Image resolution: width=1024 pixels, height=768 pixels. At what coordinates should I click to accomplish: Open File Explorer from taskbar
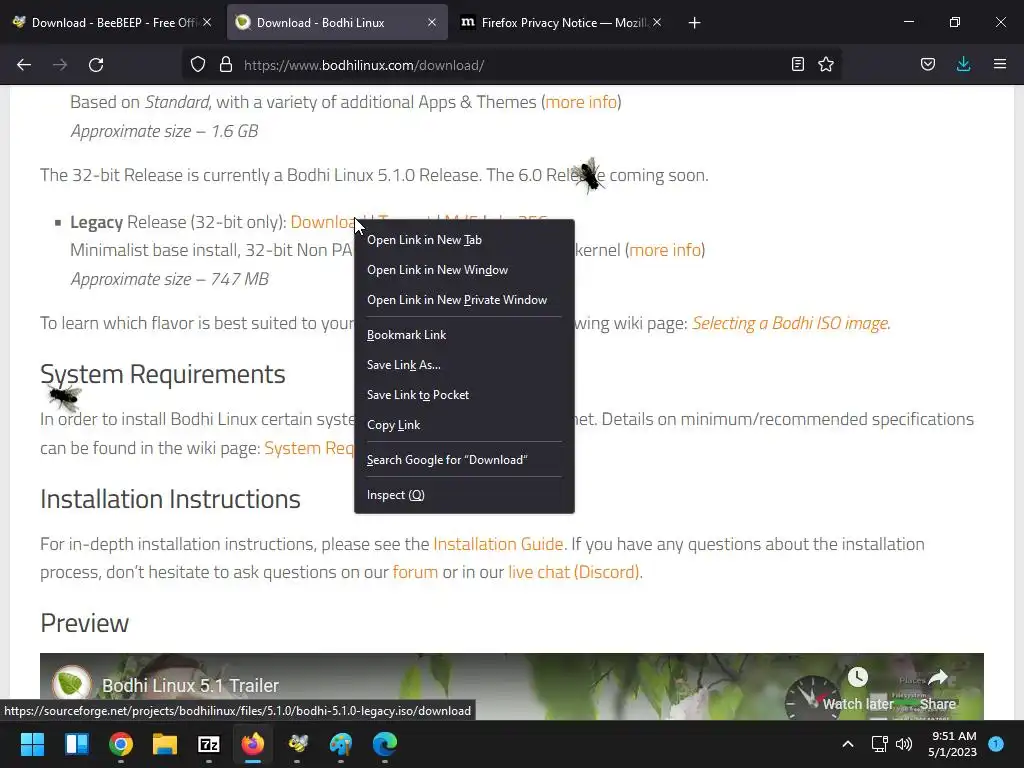pyautogui.click(x=165, y=744)
